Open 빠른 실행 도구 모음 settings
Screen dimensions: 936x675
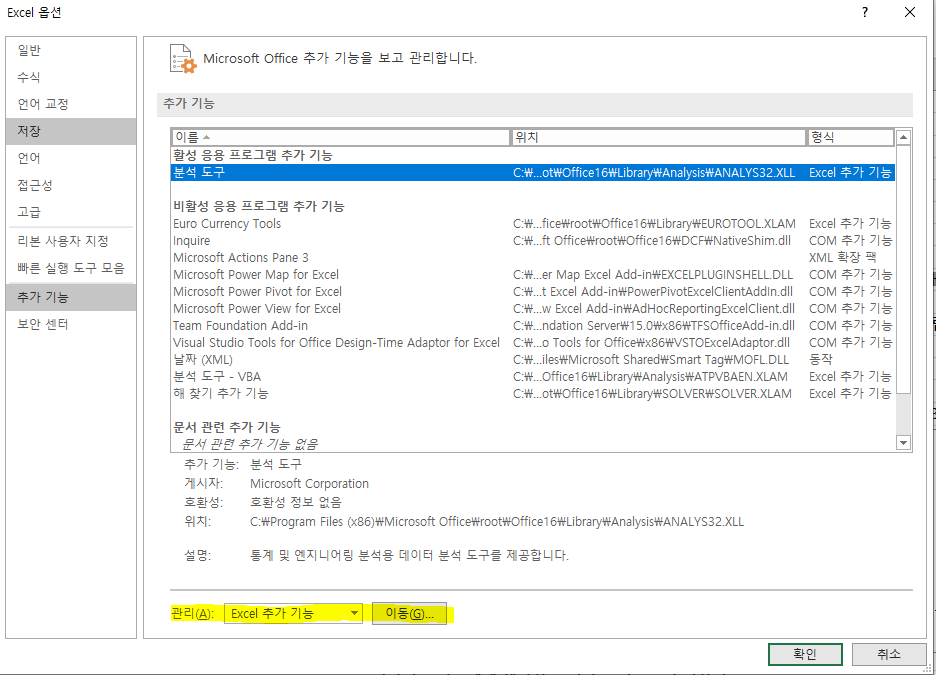click(70, 268)
